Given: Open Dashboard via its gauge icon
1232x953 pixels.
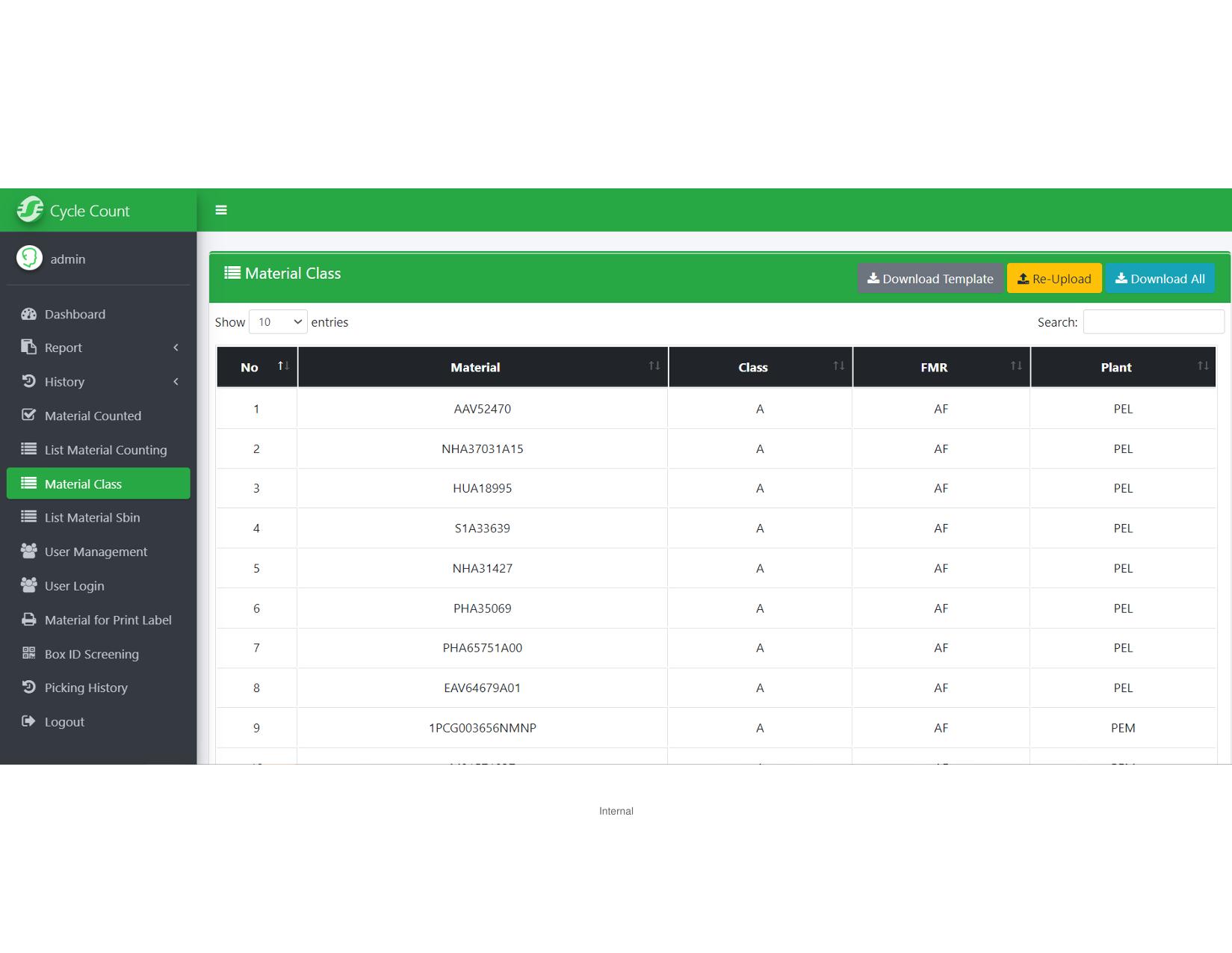Looking at the screenshot, I should pyautogui.click(x=29, y=314).
